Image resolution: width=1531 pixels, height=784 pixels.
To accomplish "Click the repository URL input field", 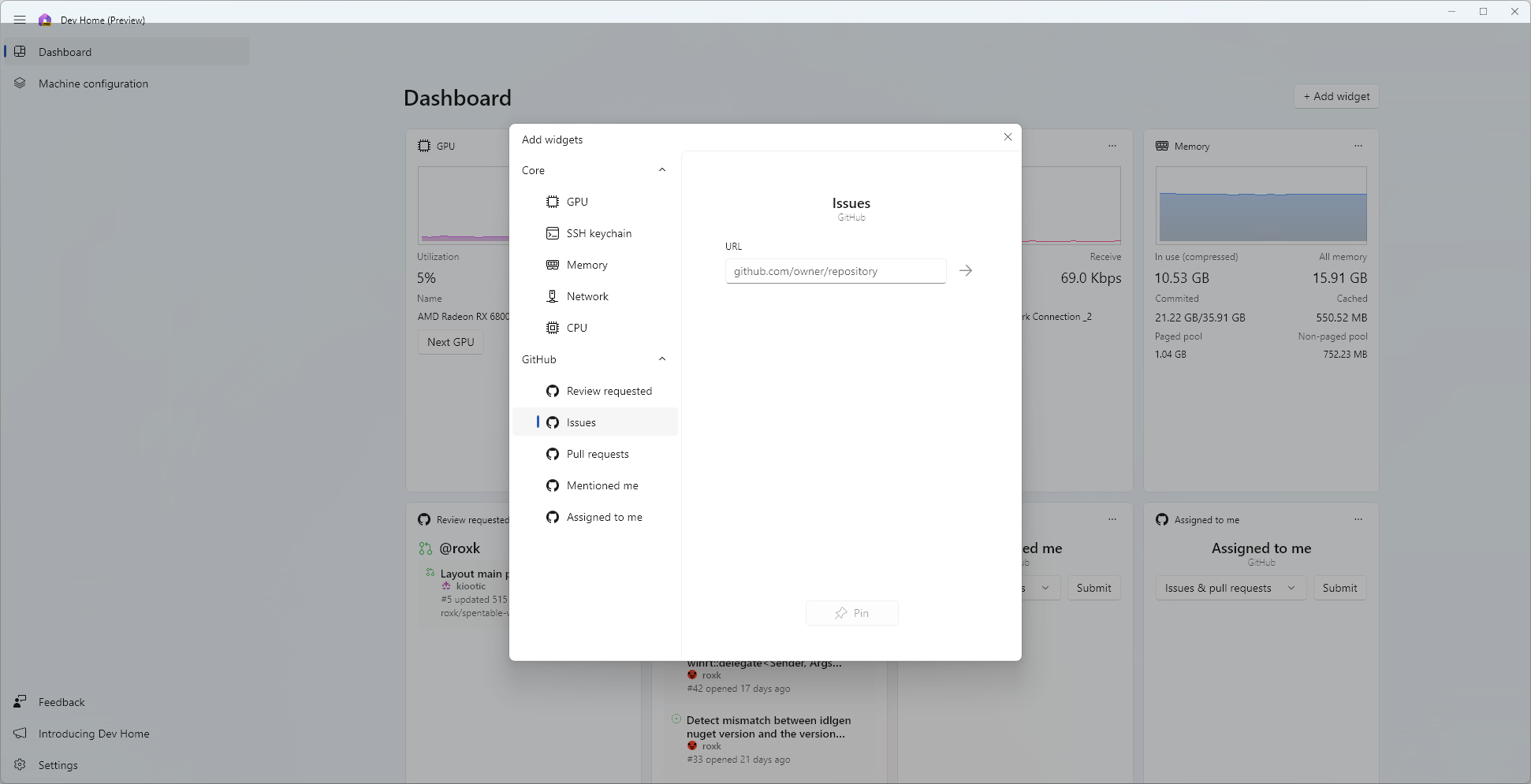I will click(x=835, y=270).
